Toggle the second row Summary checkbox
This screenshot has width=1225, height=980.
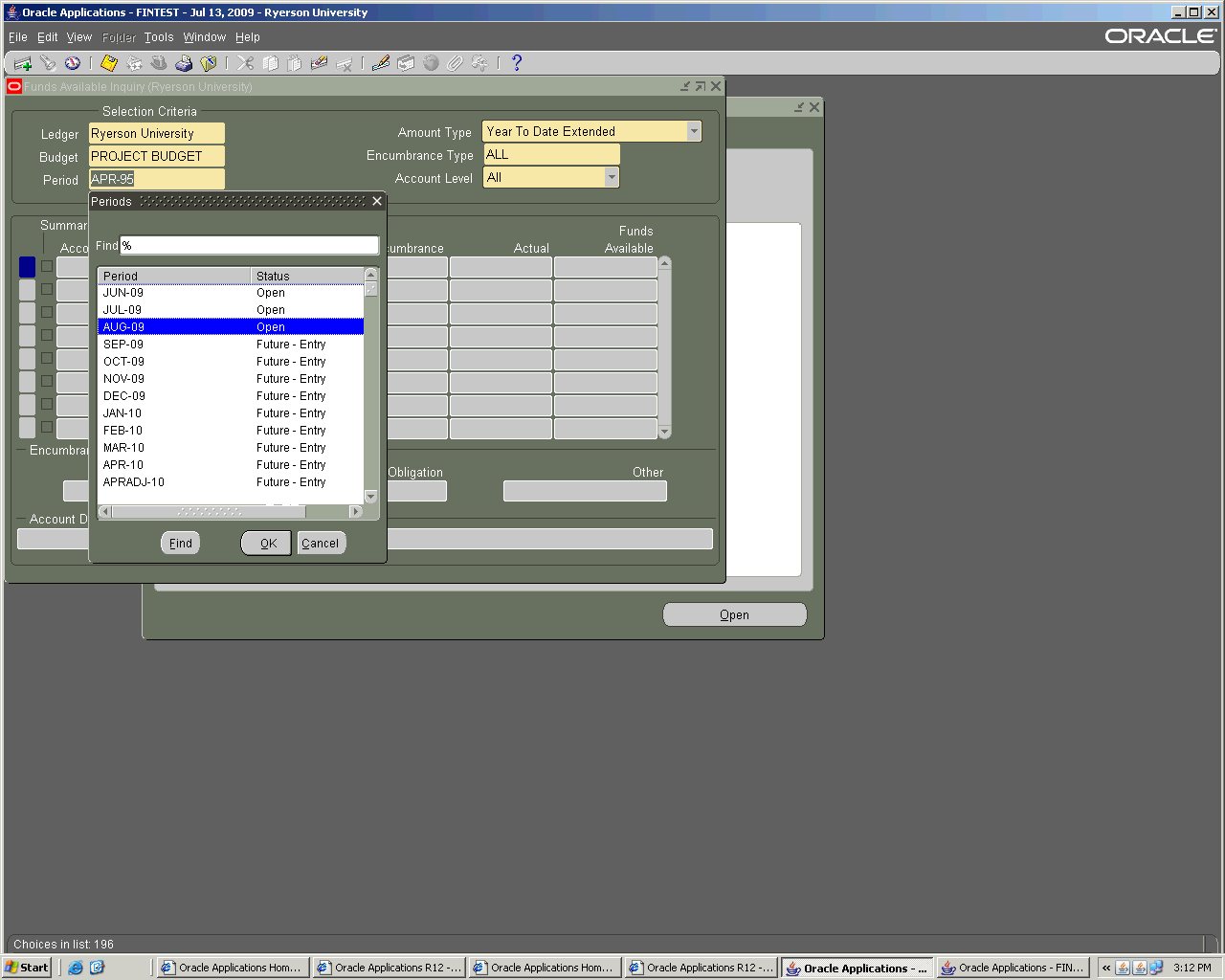pos(47,289)
